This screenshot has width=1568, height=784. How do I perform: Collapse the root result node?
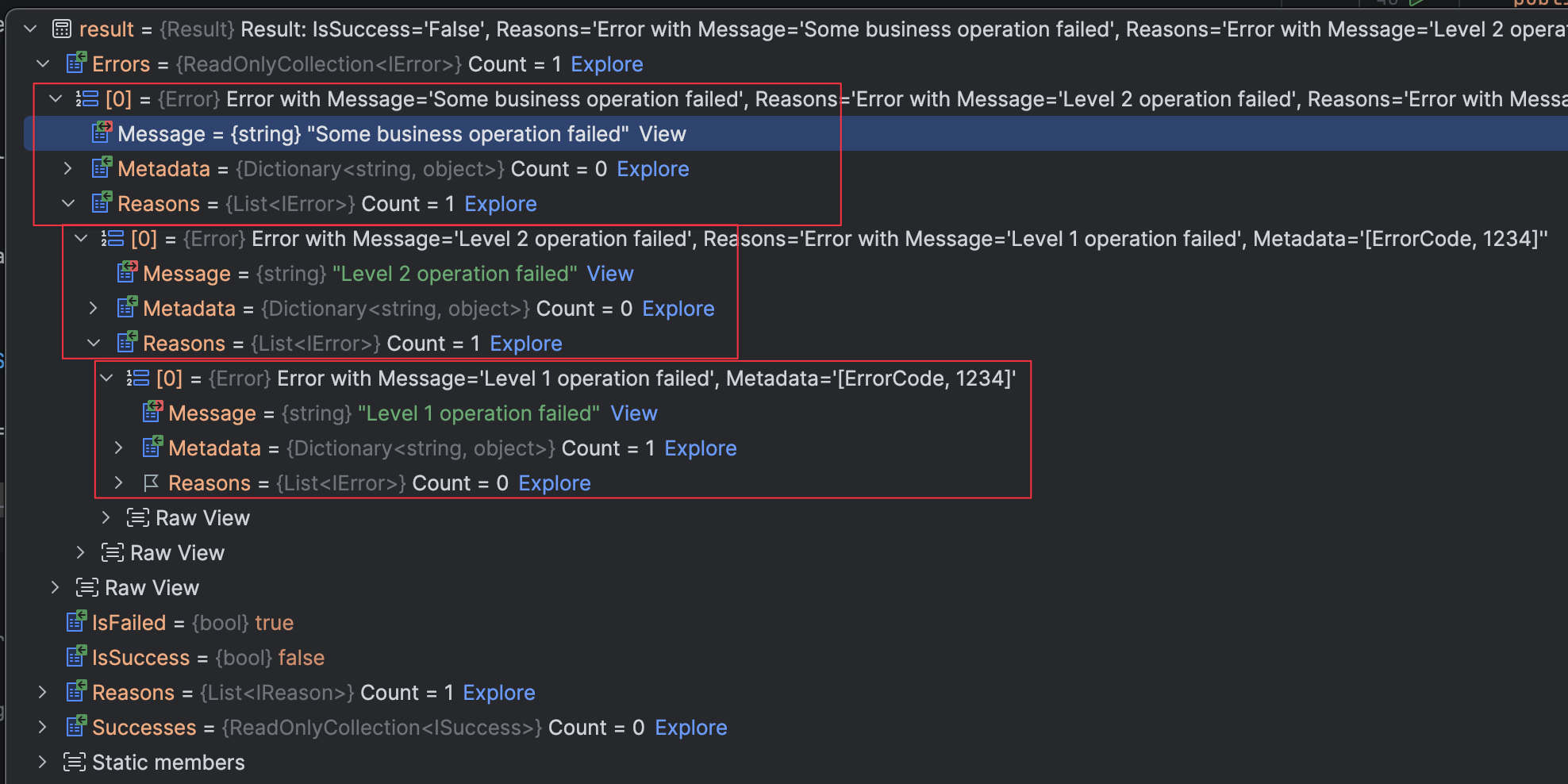coord(31,29)
